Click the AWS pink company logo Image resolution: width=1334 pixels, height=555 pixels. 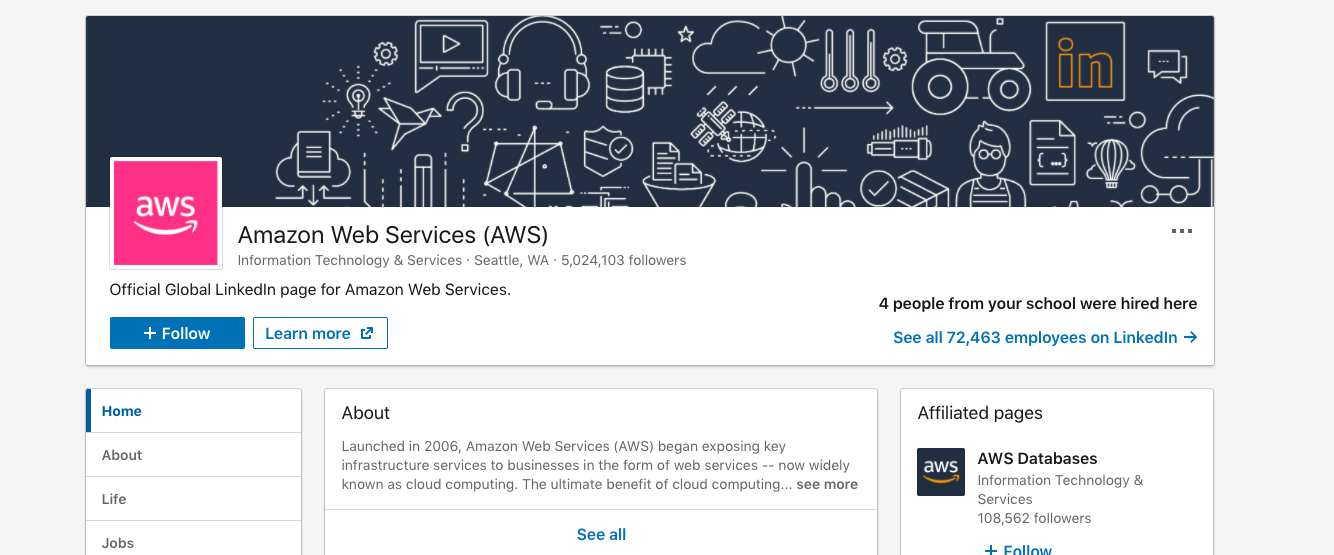point(166,213)
